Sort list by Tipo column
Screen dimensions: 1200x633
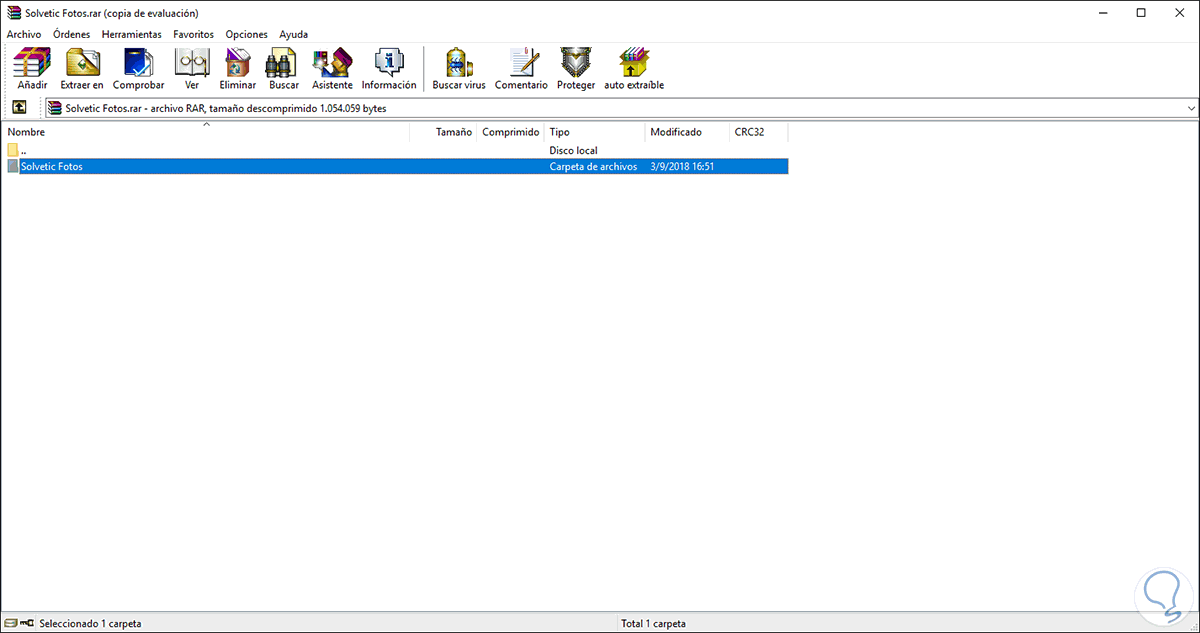[595, 132]
